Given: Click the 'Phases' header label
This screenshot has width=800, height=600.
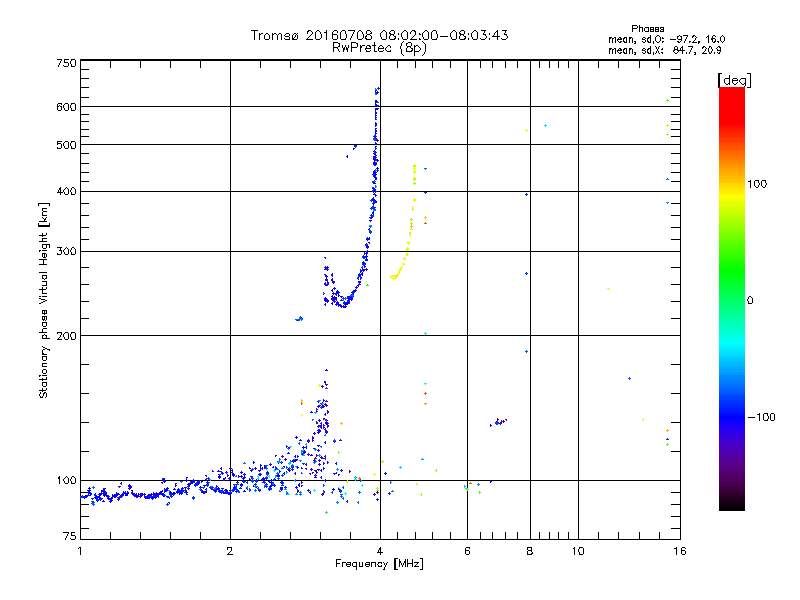Looking at the screenshot, I should tap(647, 29).
